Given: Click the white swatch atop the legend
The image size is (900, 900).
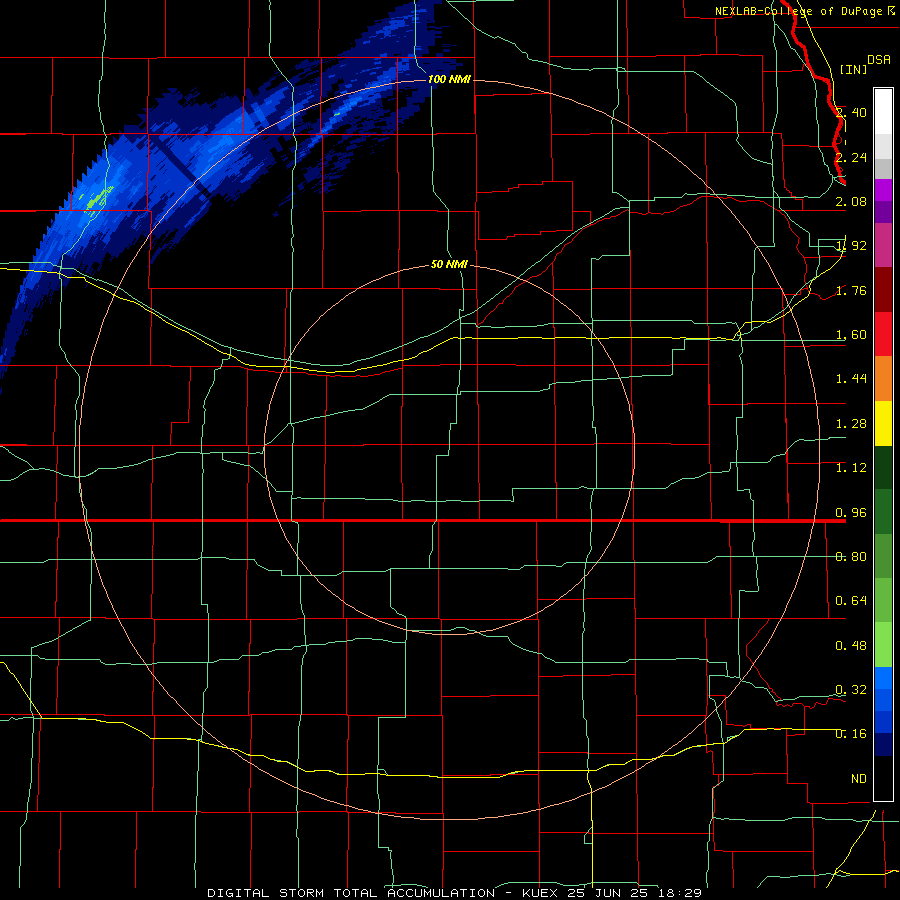Looking at the screenshot, I should (883, 111).
